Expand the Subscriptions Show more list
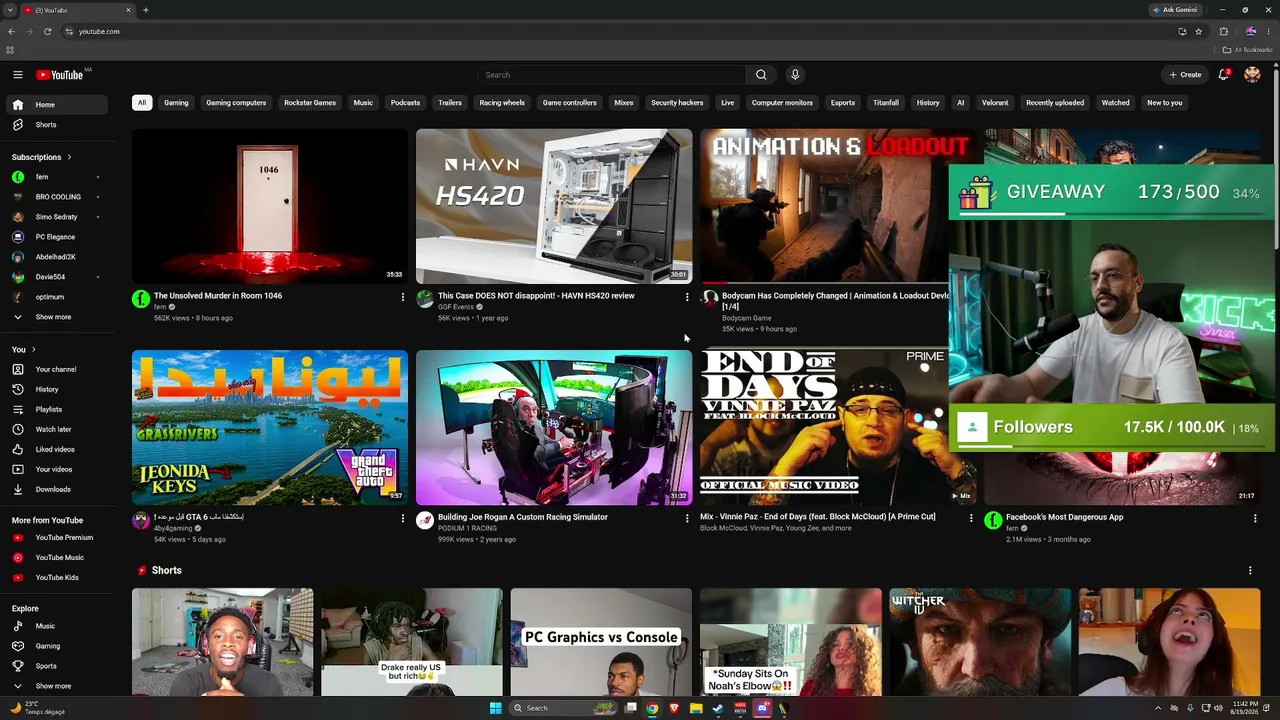1280x720 pixels. click(58, 317)
